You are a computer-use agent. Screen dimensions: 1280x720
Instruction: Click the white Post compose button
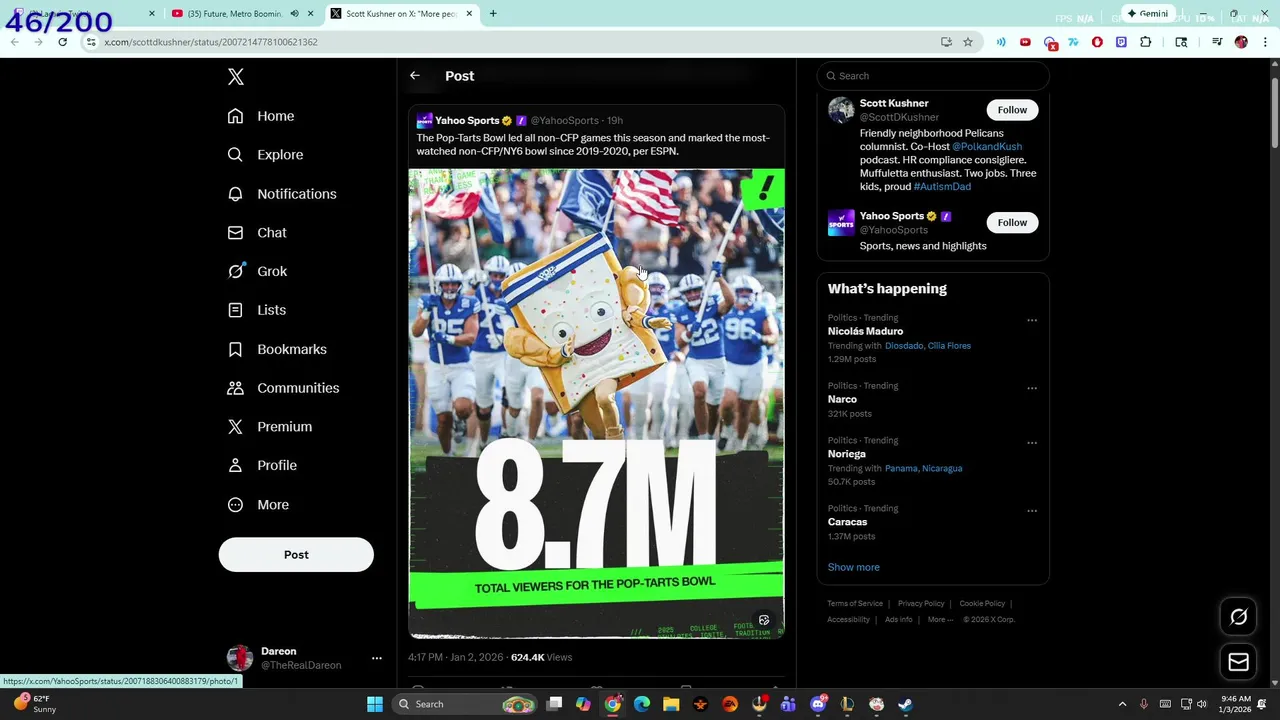pos(296,555)
